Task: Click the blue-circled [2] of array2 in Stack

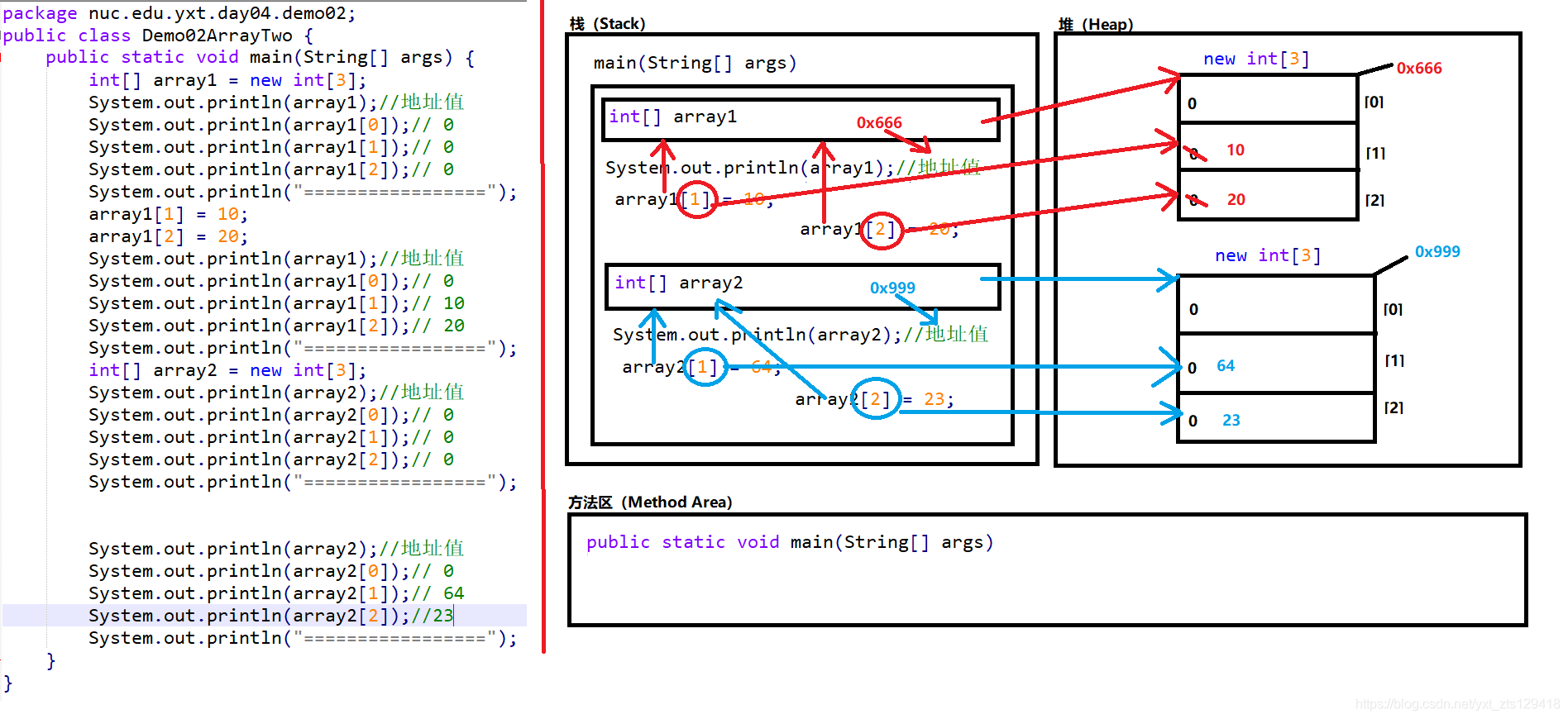Action: click(876, 398)
